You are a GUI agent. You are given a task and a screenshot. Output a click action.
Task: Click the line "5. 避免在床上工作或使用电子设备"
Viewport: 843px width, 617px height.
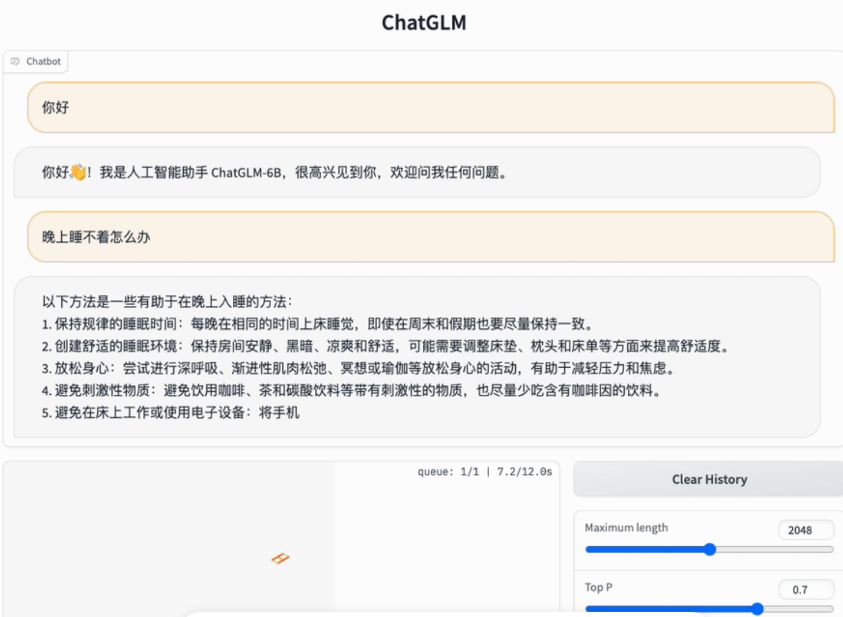tap(170, 412)
